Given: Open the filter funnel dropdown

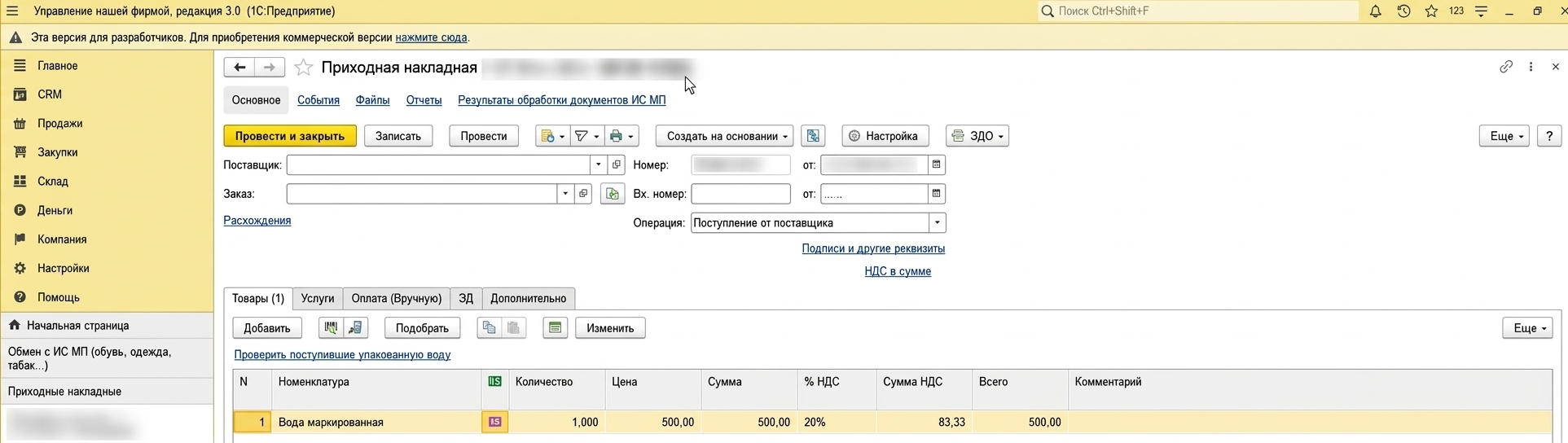Looking at the screenshot, I should (586, 136).
